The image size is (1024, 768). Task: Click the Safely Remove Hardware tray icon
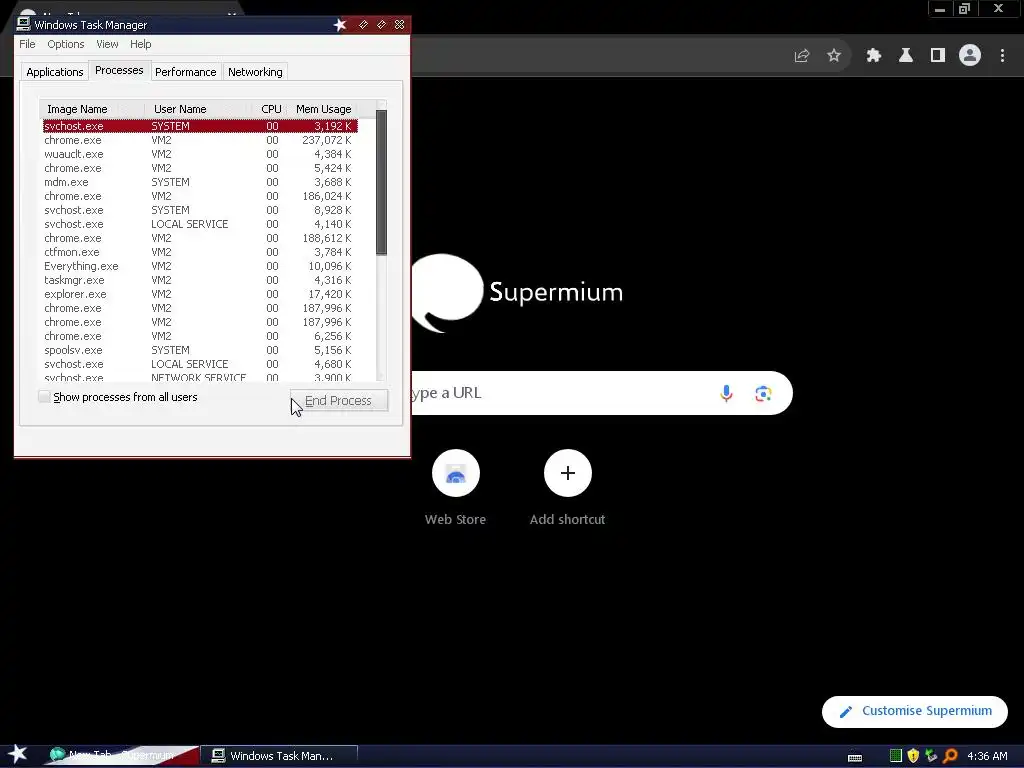tap(931, 756)
